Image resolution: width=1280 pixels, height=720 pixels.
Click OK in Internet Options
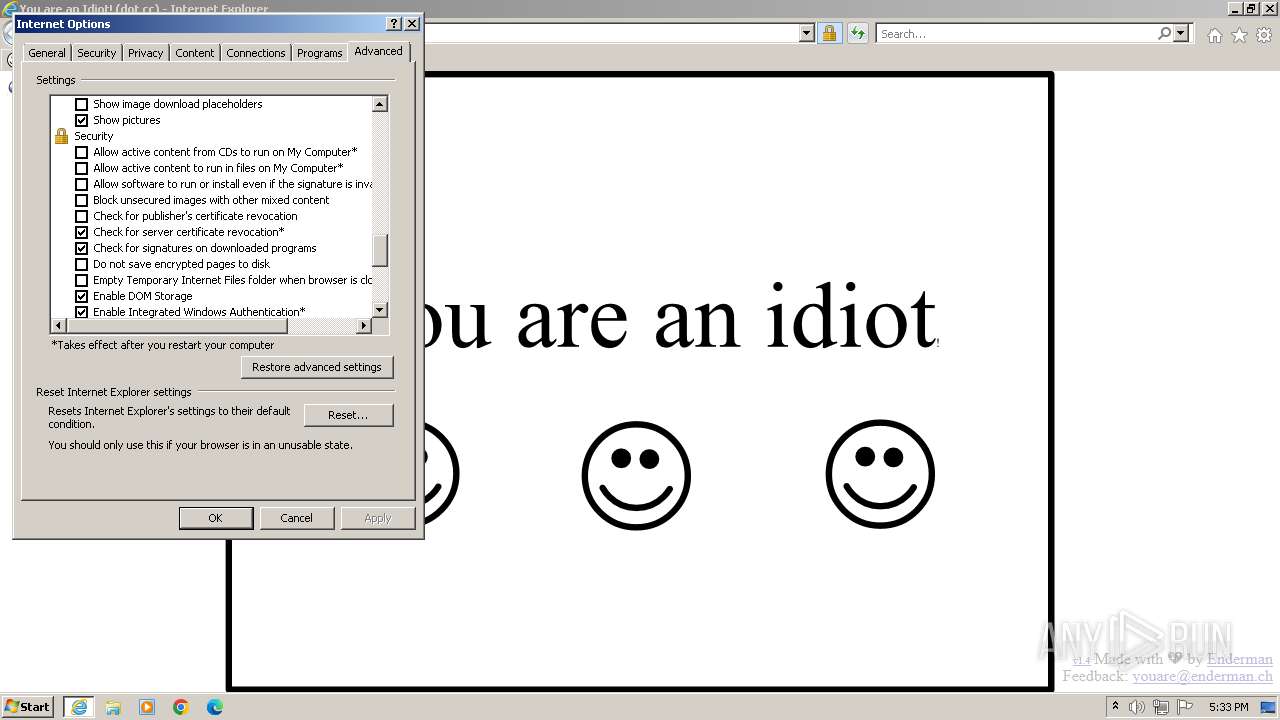pyautogui.click(x=215, y=518)
